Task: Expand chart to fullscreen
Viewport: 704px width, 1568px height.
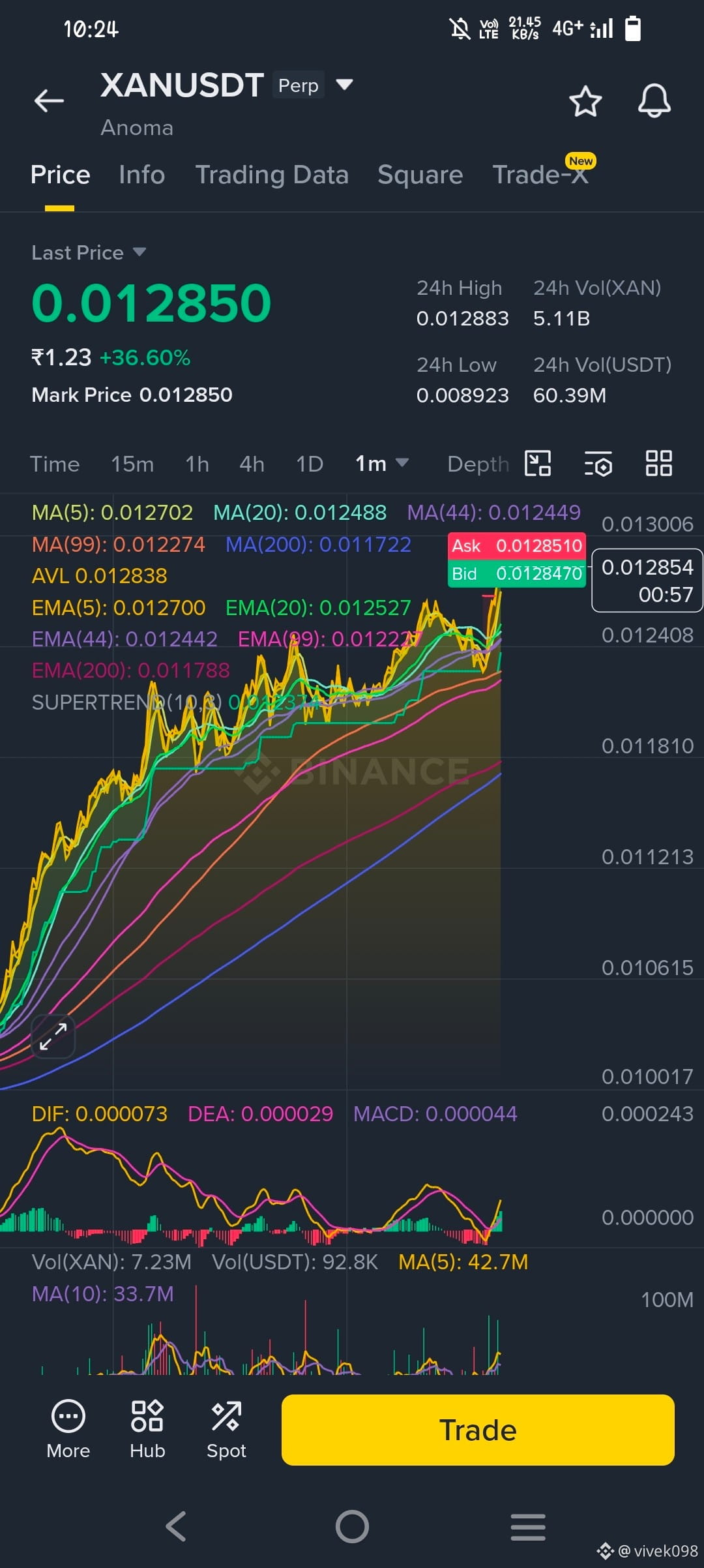Action: coord(53,1036)
